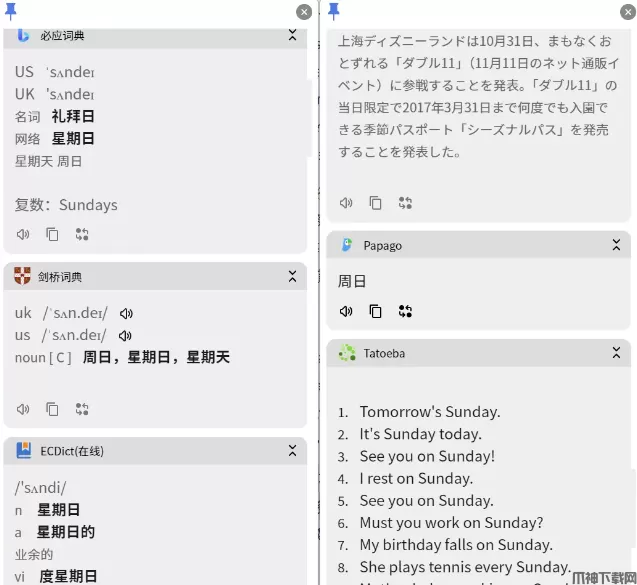Click ECDict verb definition 度星期日
Image resolution: width=637 pixels, height=585 pixels.
(68, 576)
